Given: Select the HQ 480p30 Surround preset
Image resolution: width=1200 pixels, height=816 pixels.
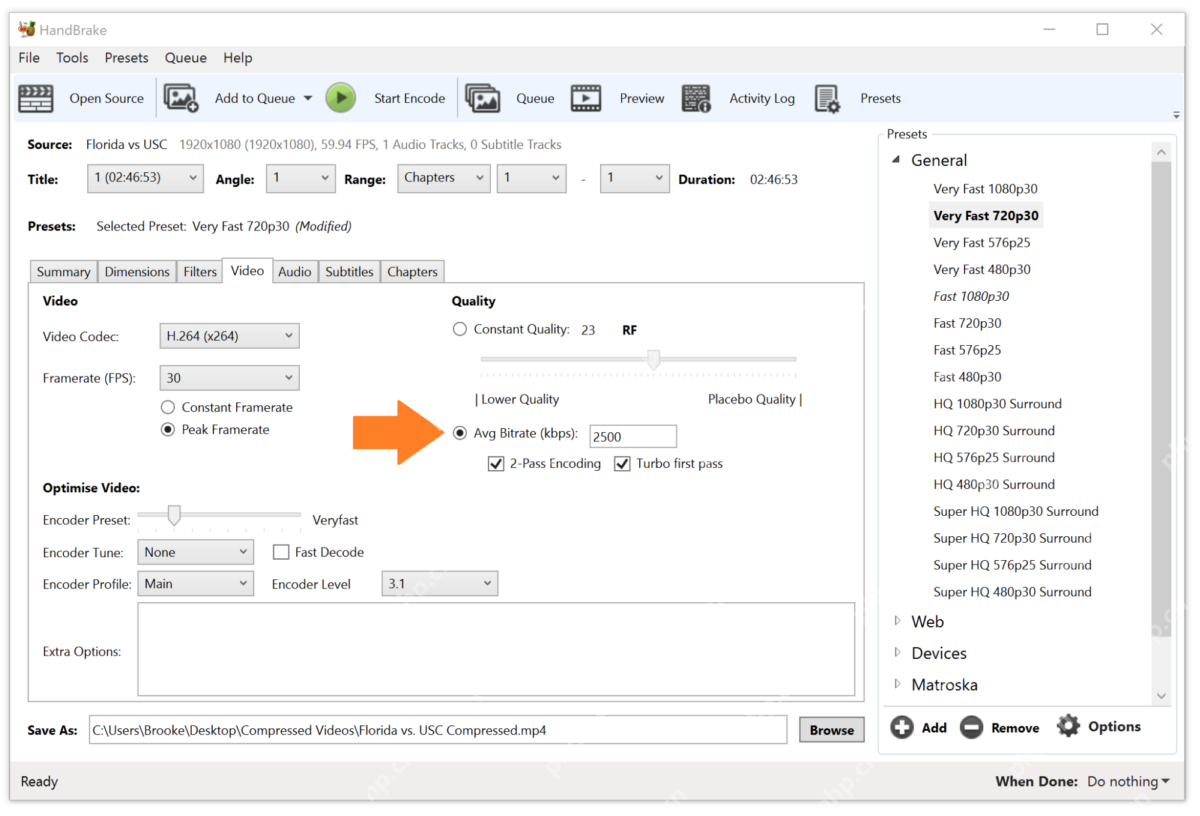Looking at the screenshot, I should pos(994,484).
